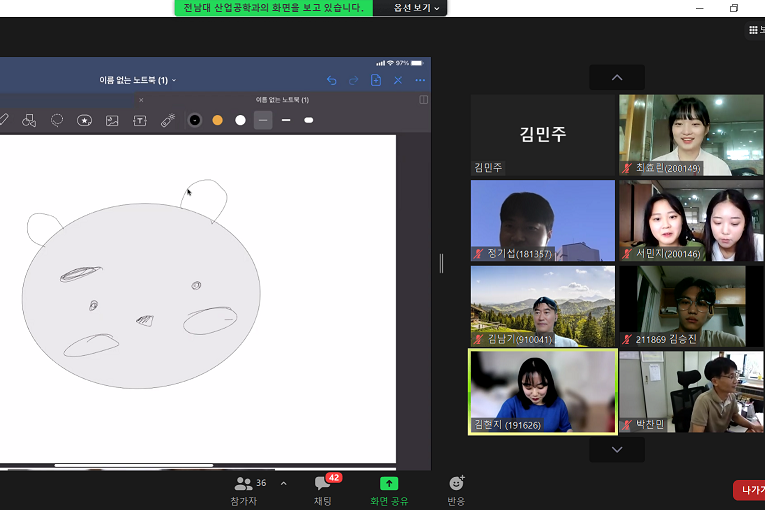Select the medium stroke width option
The width and height of the screenshot is (765, 510).
(286, 120)
